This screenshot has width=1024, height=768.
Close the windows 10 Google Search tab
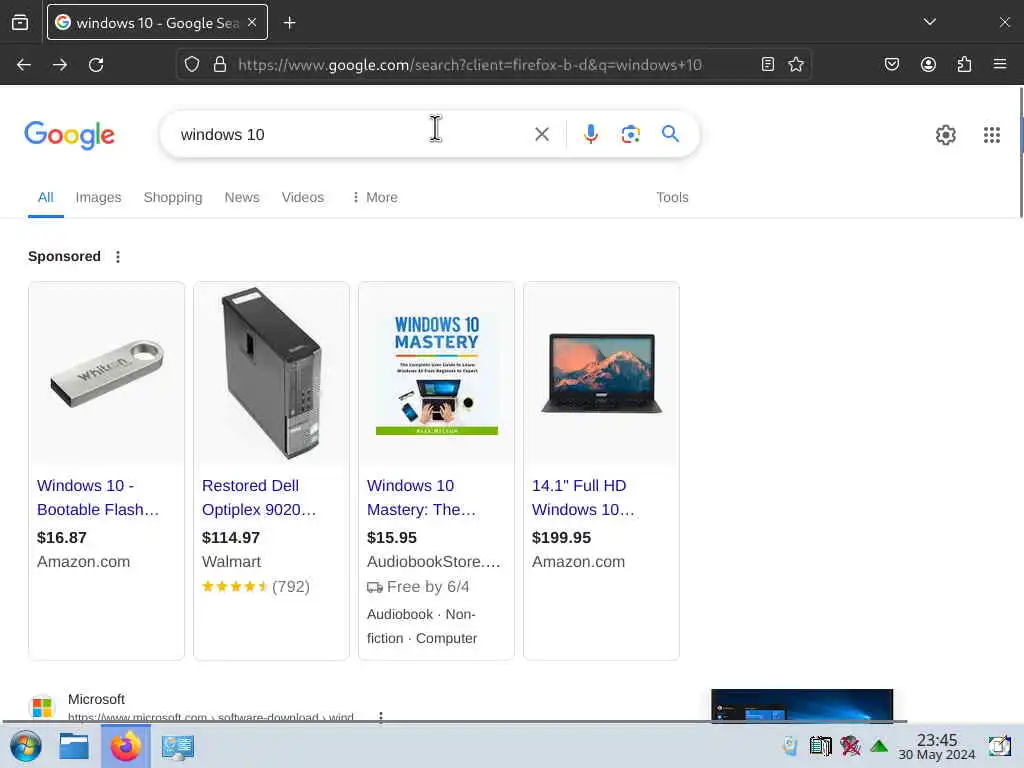[x=252, y=22]
